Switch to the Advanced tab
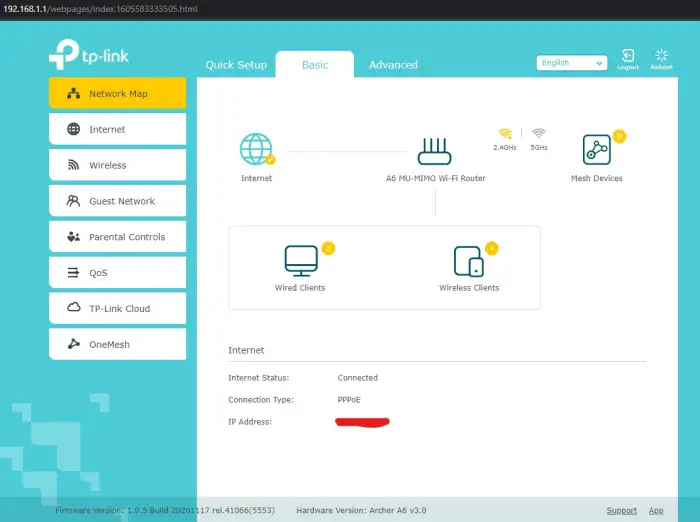This screenshot has width=700, height=522. pos(393,65)
